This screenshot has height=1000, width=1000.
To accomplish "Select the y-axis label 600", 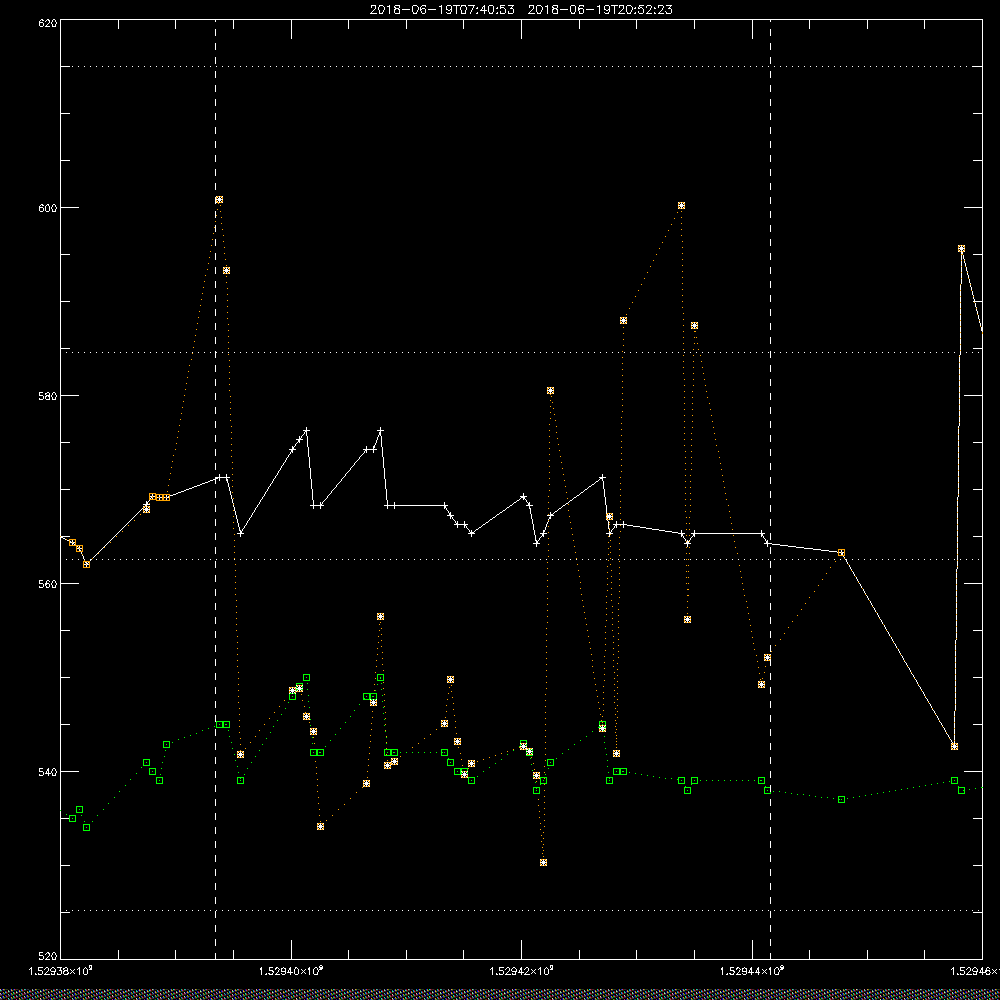I will (x=49, y=208).
